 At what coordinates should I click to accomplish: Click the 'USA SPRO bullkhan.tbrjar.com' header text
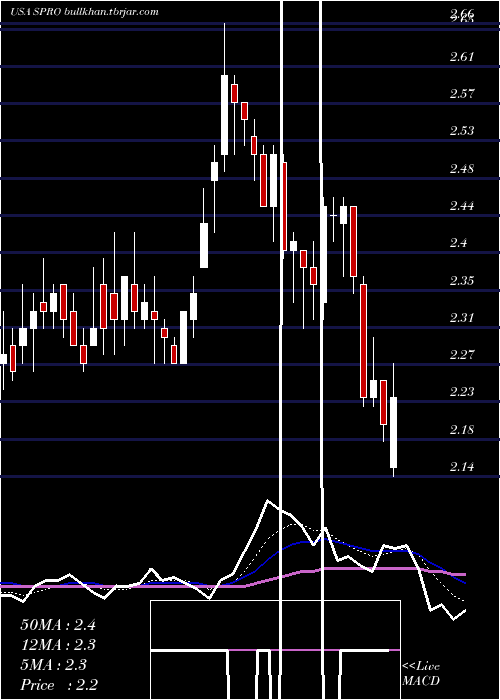(x=84, y=12)
